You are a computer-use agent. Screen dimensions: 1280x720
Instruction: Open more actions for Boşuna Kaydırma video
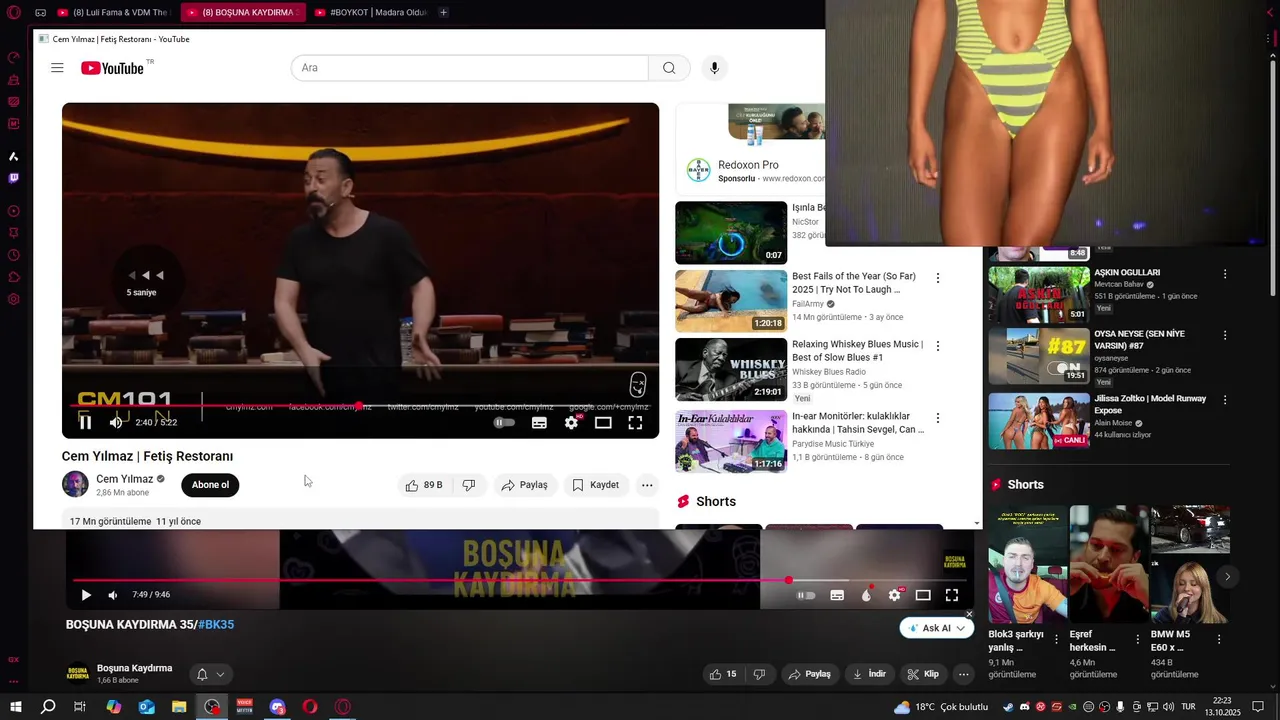click(964, 674)
